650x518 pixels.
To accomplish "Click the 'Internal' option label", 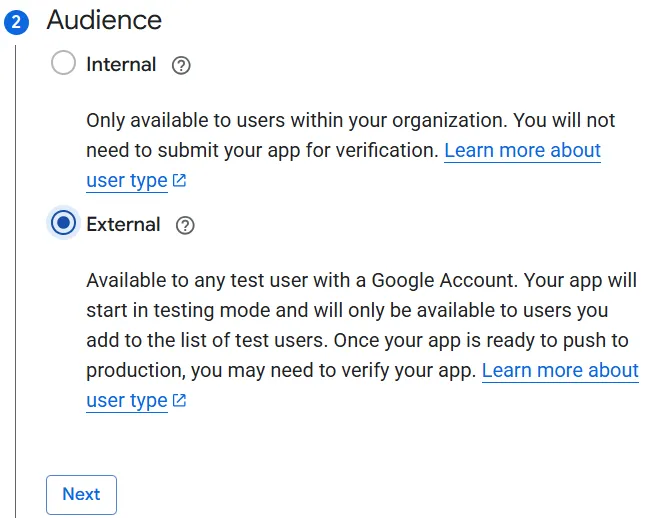I will point(121,65).
